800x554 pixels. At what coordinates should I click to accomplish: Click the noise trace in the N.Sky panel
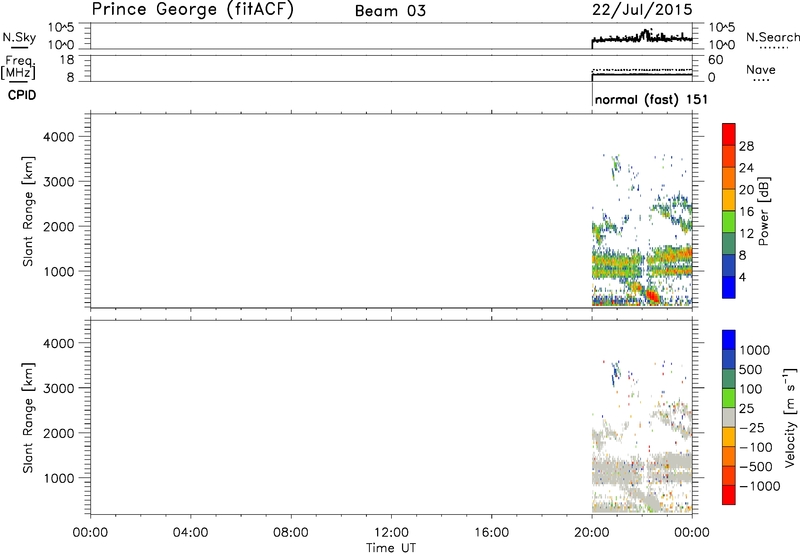[x=642, y=38]
